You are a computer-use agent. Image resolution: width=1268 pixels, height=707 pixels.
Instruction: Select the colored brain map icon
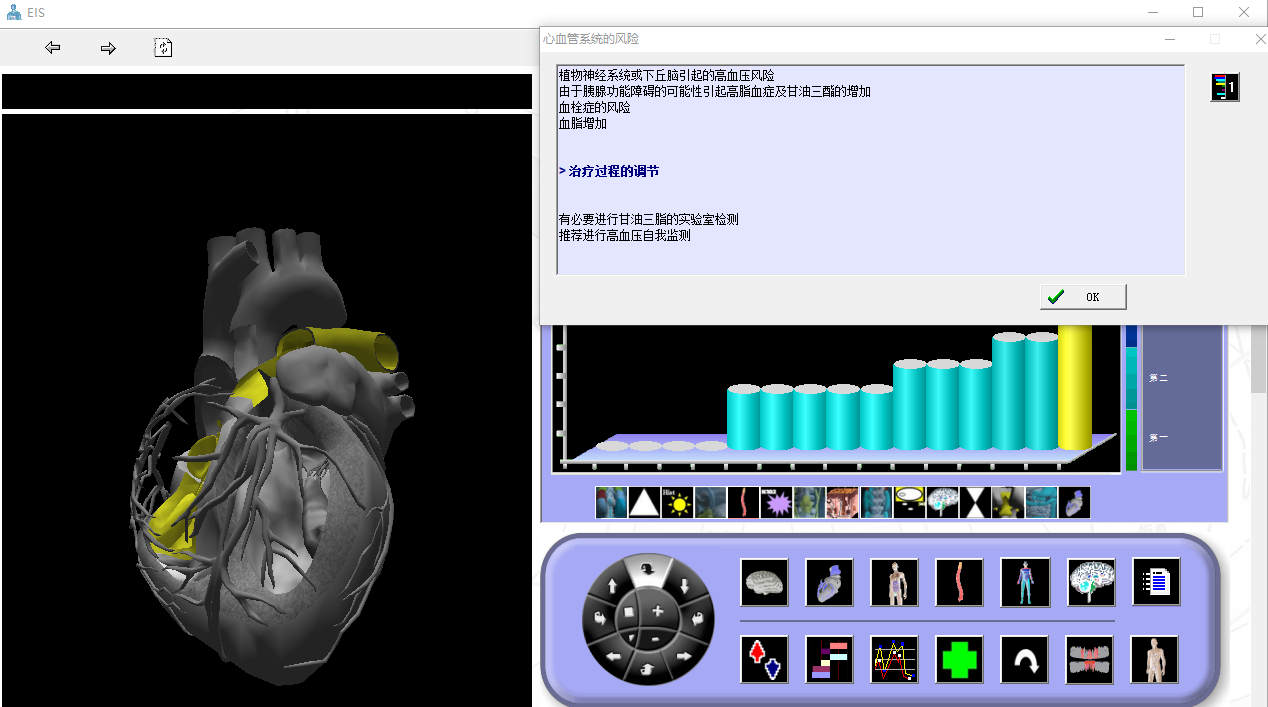1090,582
